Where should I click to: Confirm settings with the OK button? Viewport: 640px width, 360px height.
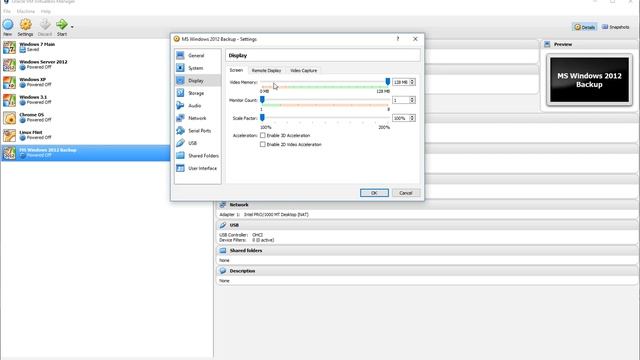pos(374,193)
